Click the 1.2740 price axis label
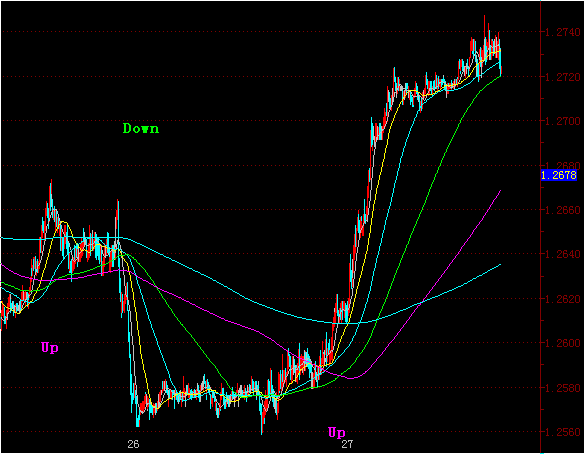Viewport: 585px width, 454px height. (563, 32)
